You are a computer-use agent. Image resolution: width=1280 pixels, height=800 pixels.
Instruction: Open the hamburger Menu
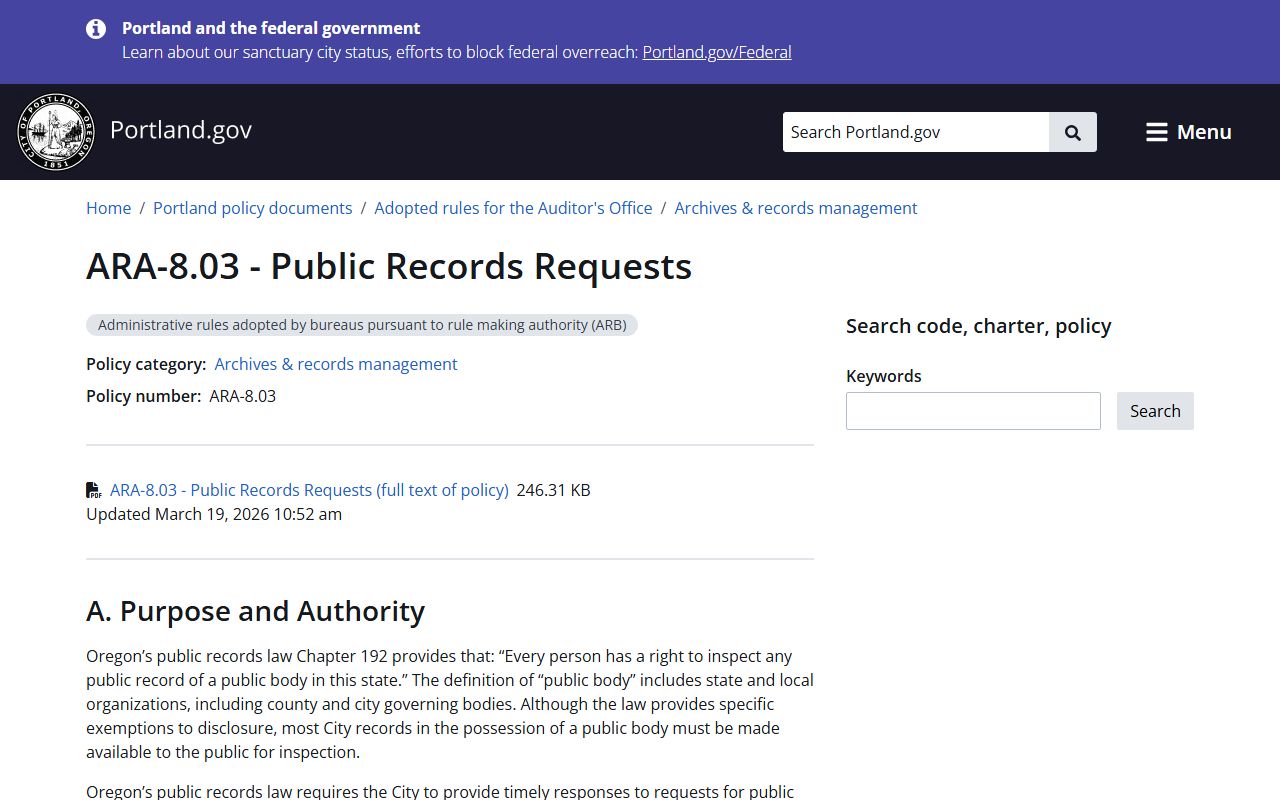tap(1189, 132)
